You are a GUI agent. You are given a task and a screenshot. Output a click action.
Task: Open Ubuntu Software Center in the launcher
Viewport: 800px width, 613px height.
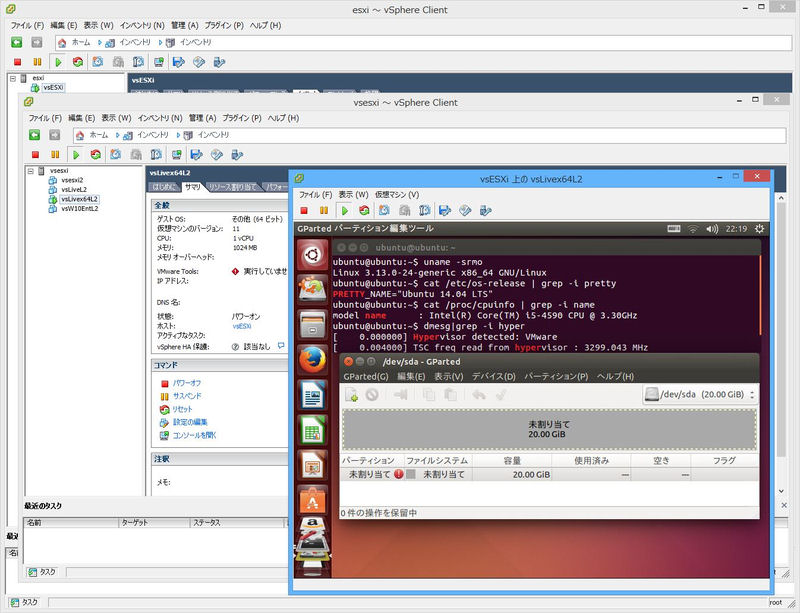pos(311,500)
